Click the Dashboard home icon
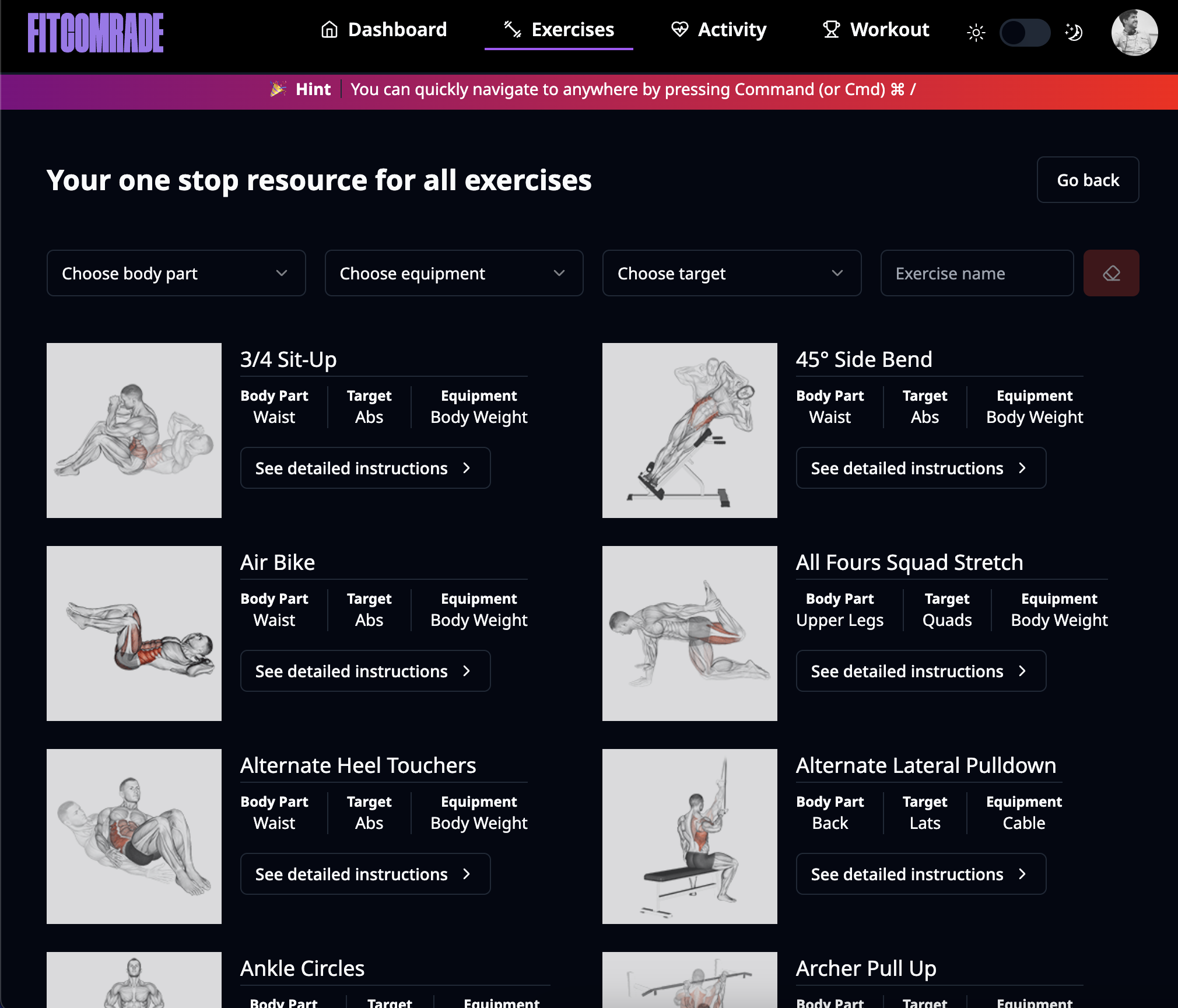Viewport: 1178px width, 1008px height. (x=329, y=29)
